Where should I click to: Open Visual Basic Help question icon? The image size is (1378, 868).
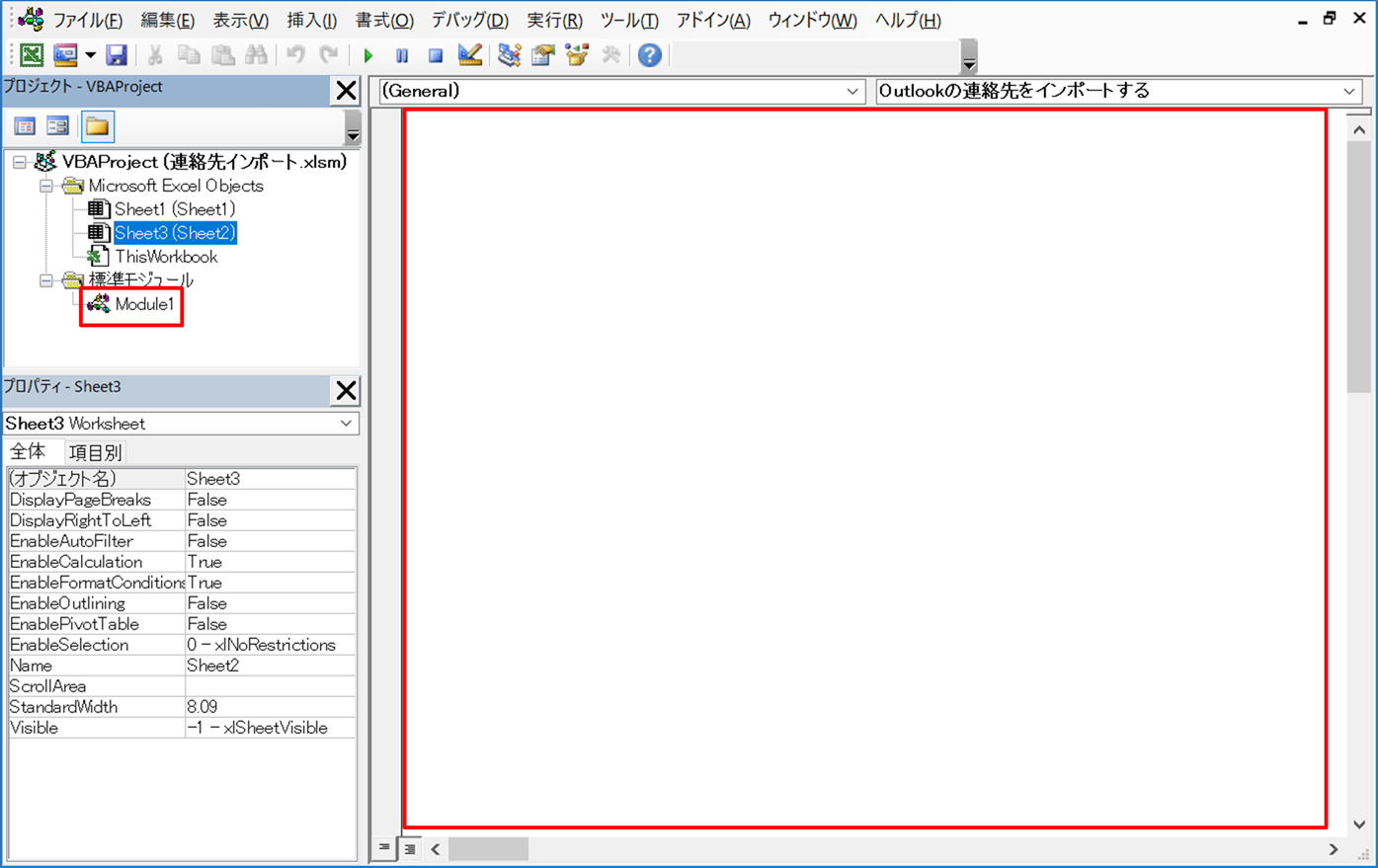(x=649, y=55)
